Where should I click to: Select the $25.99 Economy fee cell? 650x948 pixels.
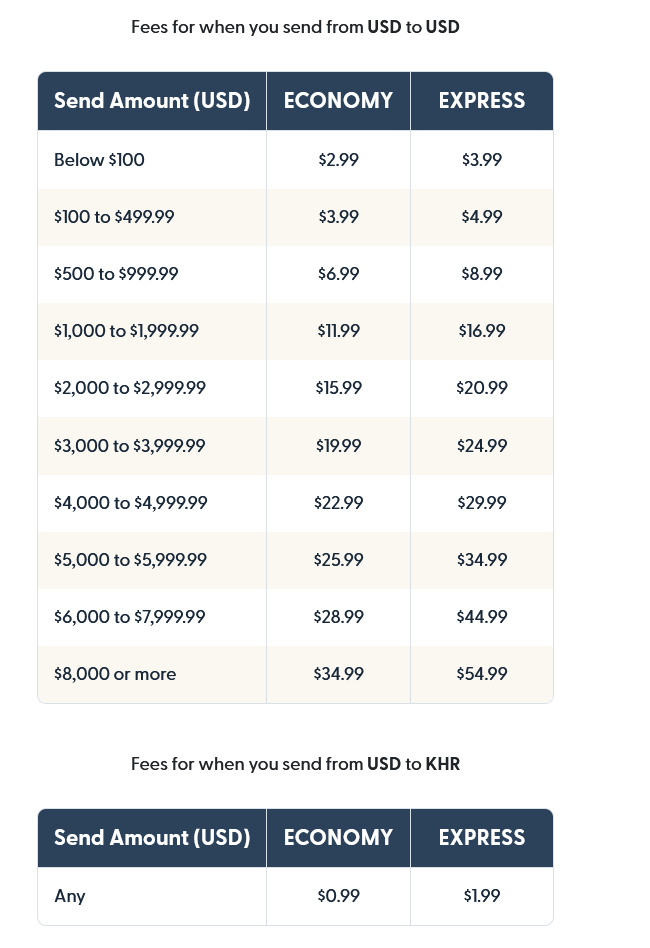point(338,560)
